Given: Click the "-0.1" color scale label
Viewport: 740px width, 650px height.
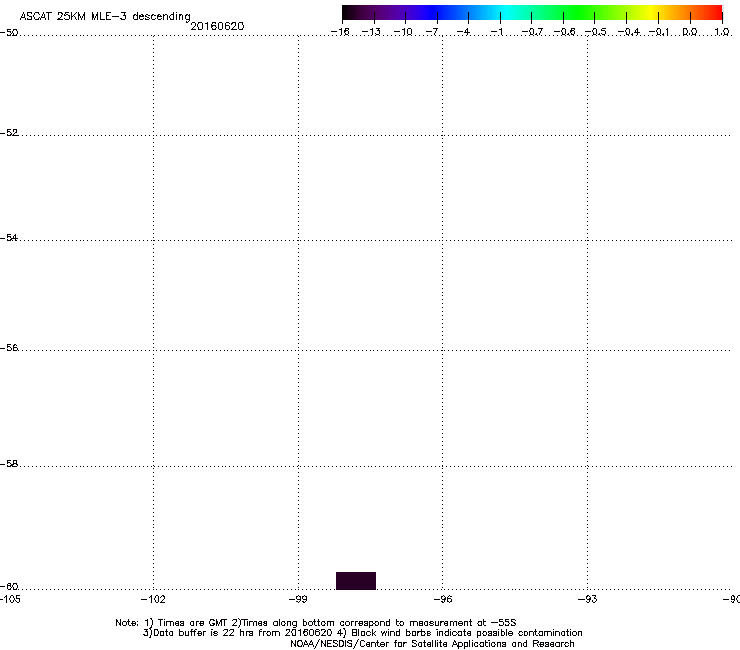Looking at the screenshot, I should pyautogui.click(x=659, y=32).
